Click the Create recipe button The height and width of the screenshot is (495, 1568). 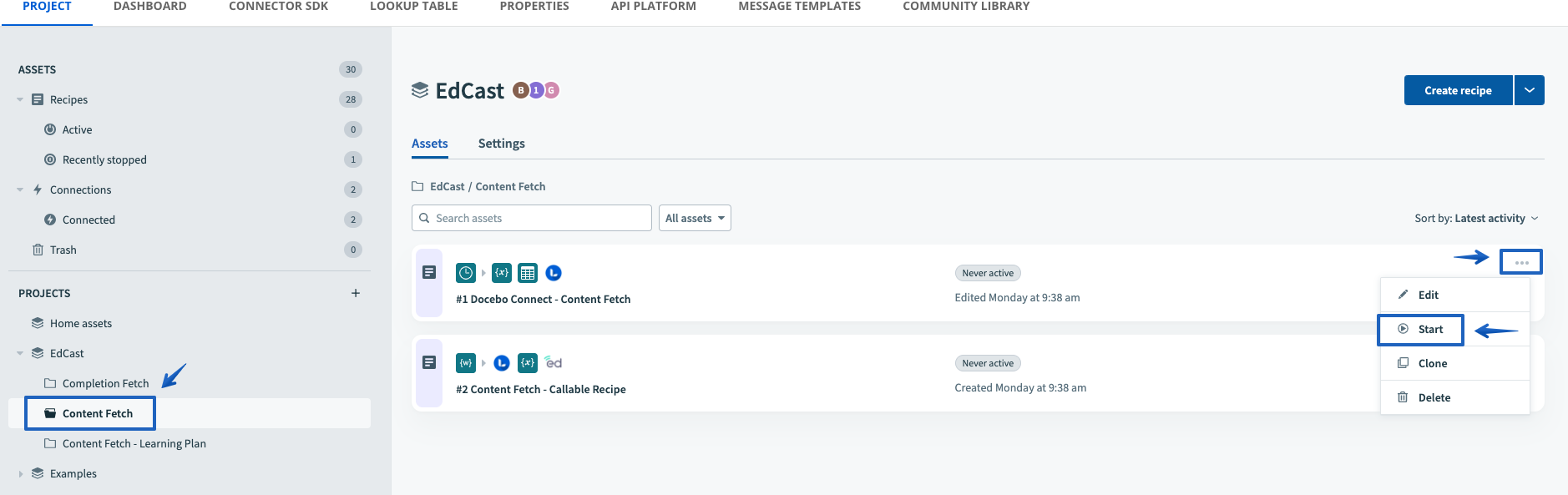1458,90
